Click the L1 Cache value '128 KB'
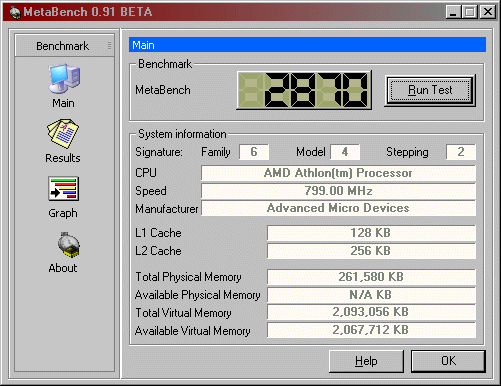The image size is (501, 386). [x=371, y=233]
